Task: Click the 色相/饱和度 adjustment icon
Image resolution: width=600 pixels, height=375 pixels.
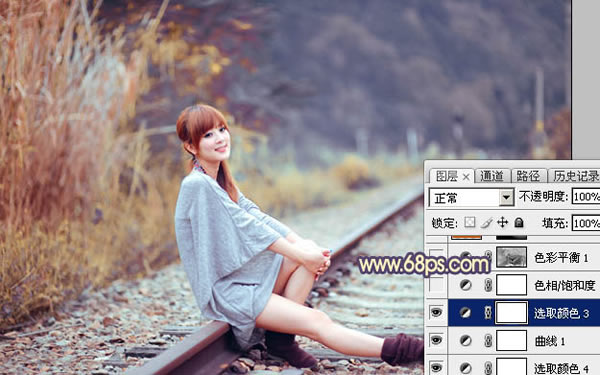Action: point(465,285)
